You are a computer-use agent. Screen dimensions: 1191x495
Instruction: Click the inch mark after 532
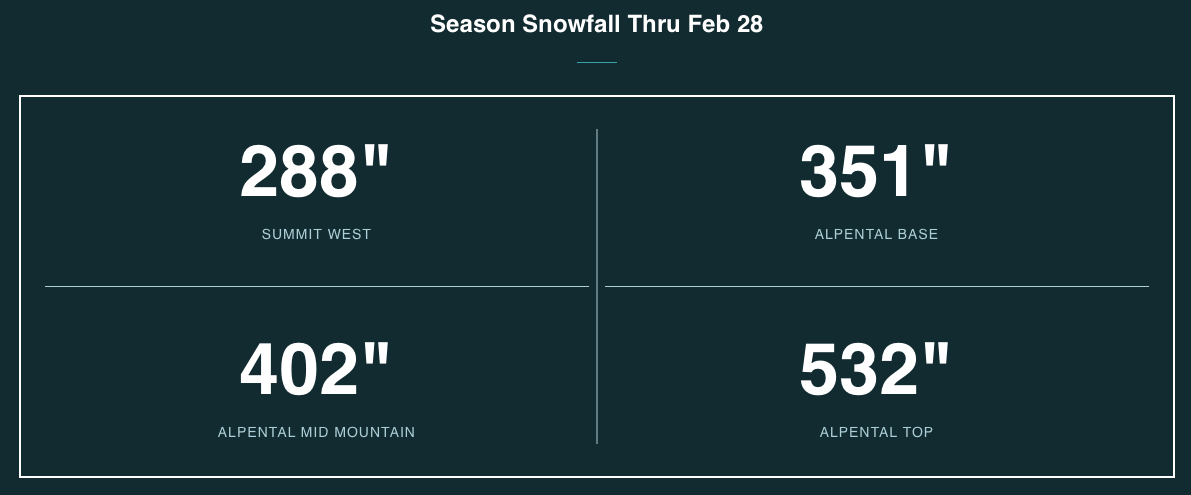(937, 358)
